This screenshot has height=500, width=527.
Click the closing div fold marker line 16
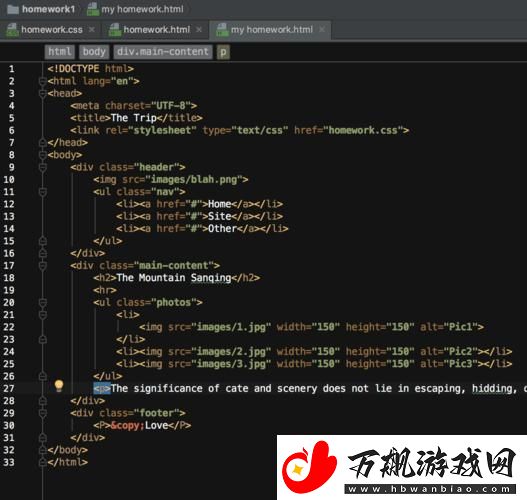(43, 253)
